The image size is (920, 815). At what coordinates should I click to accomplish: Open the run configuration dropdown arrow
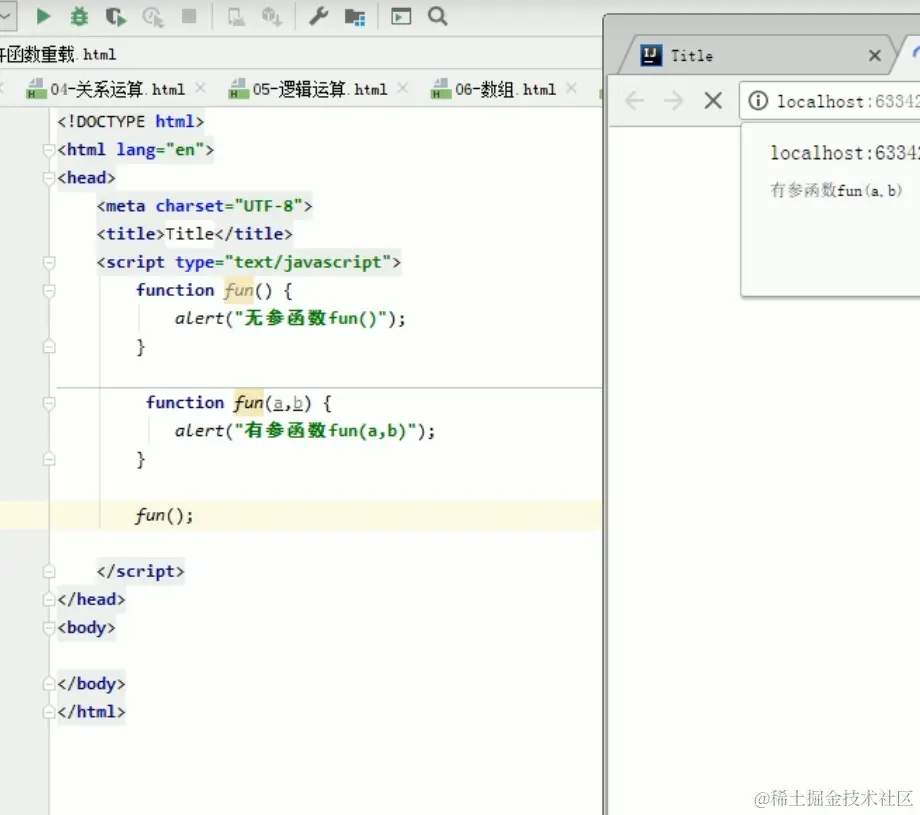[x=6, y=15]
